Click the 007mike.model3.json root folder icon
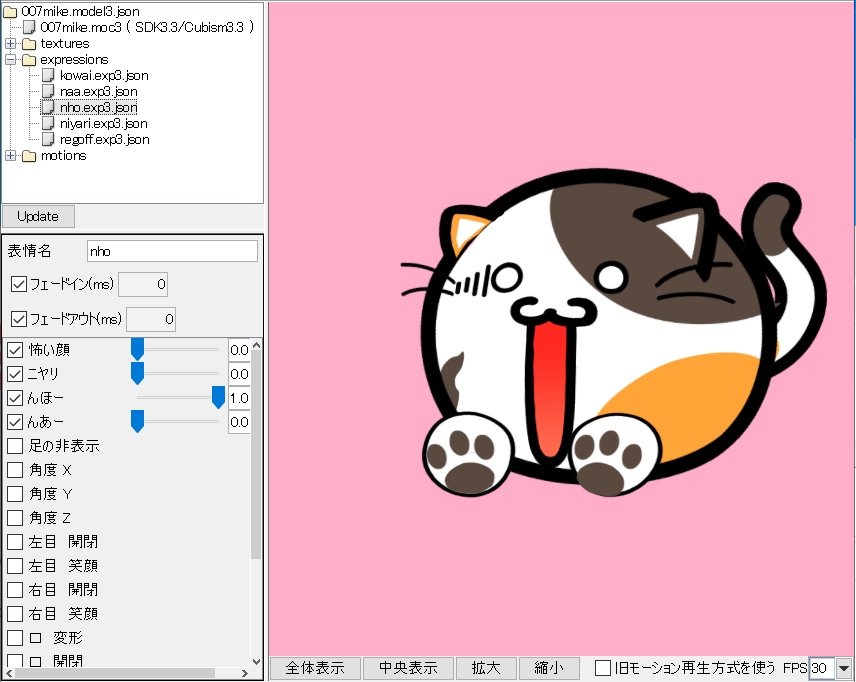Viewport: 856px width, 682px height. click(x=12, y=11)
